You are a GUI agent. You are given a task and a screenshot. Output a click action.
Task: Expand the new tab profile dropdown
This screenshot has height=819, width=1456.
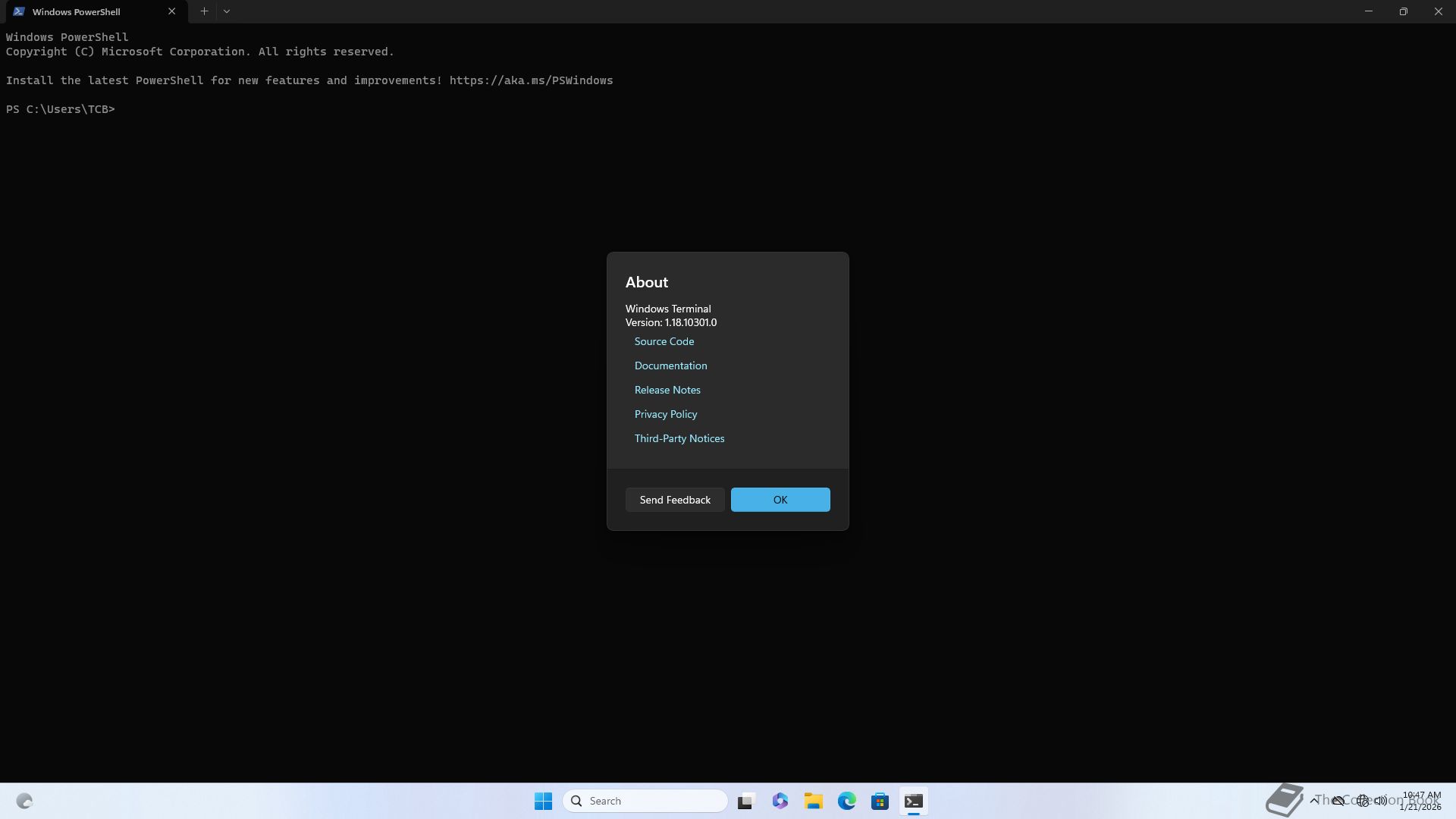click(227, 11)
